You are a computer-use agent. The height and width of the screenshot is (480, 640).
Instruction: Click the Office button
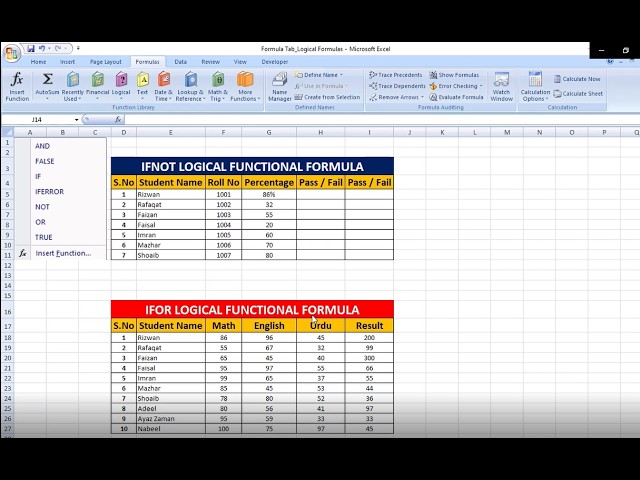click(x=11, y=53)
